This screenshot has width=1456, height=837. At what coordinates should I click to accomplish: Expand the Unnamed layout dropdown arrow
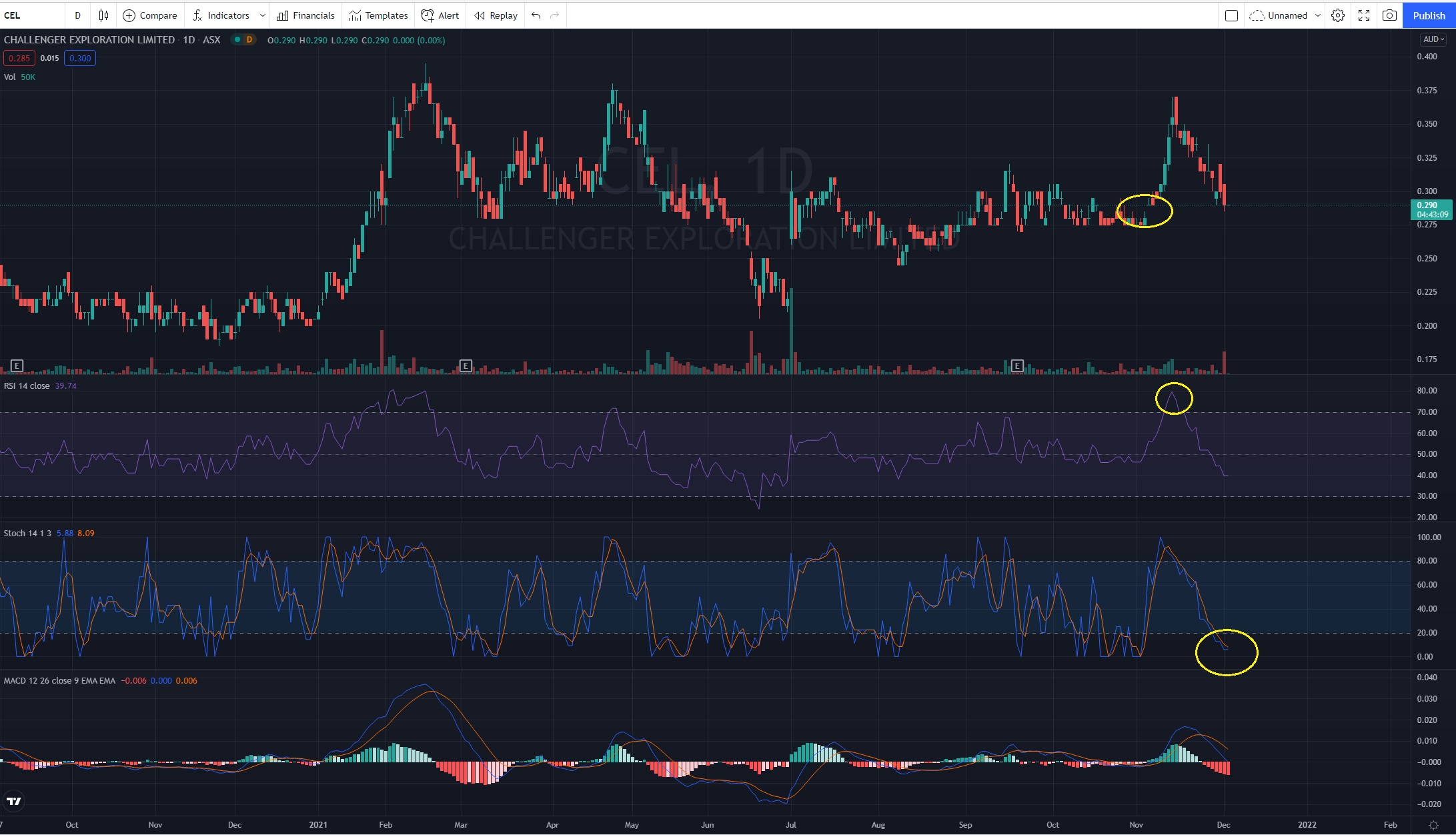(1317, 15)
